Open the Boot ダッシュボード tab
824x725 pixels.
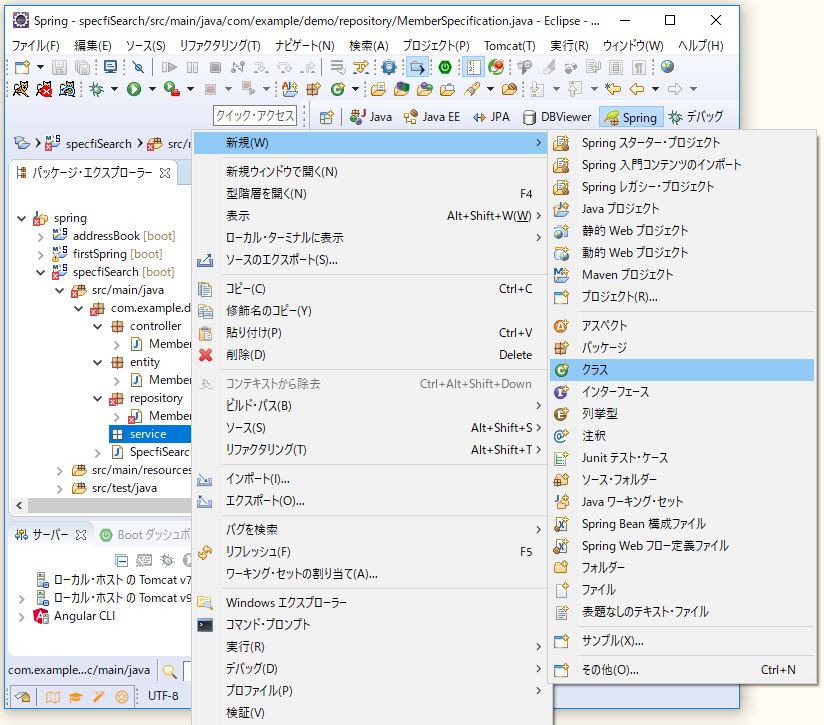point(145,535)
